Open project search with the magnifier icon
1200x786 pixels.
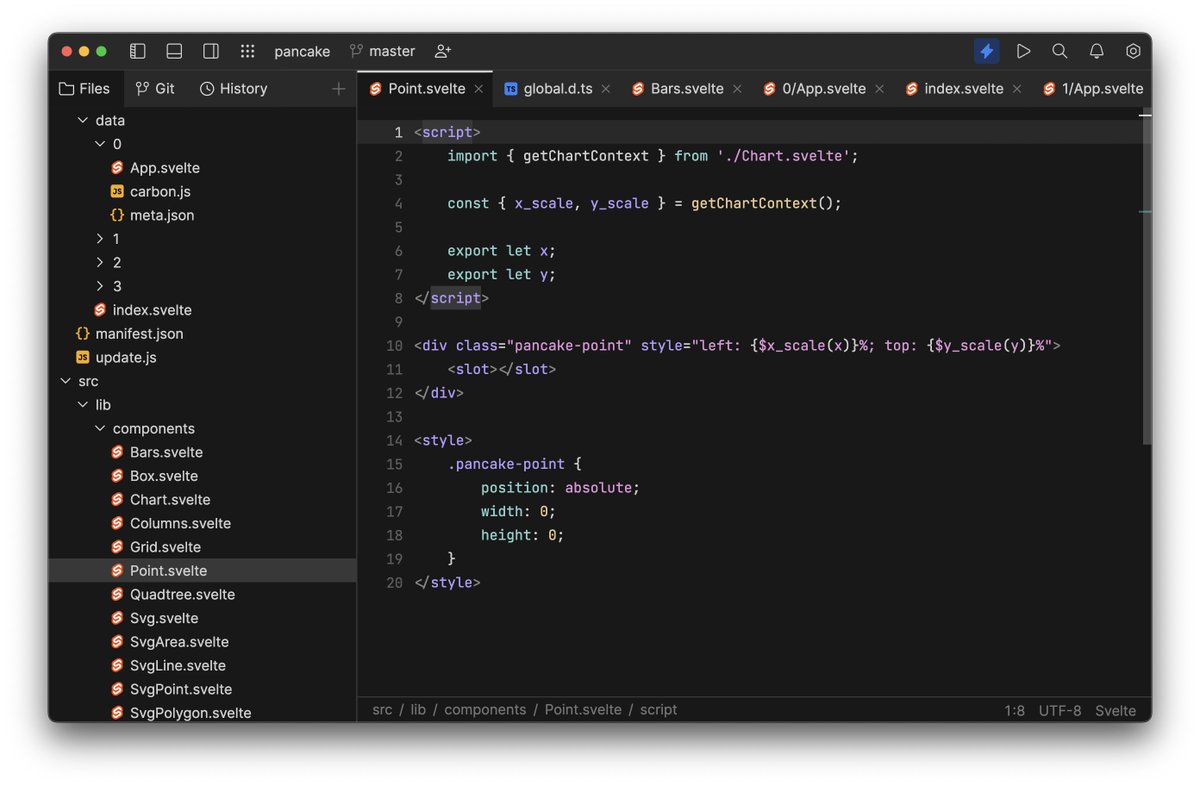(1059, 50)
